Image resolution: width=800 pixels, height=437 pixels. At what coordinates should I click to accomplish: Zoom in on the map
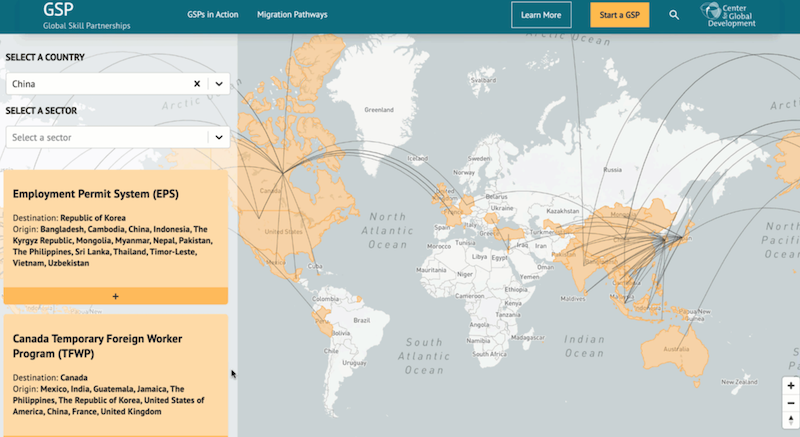tap(791, 386)
